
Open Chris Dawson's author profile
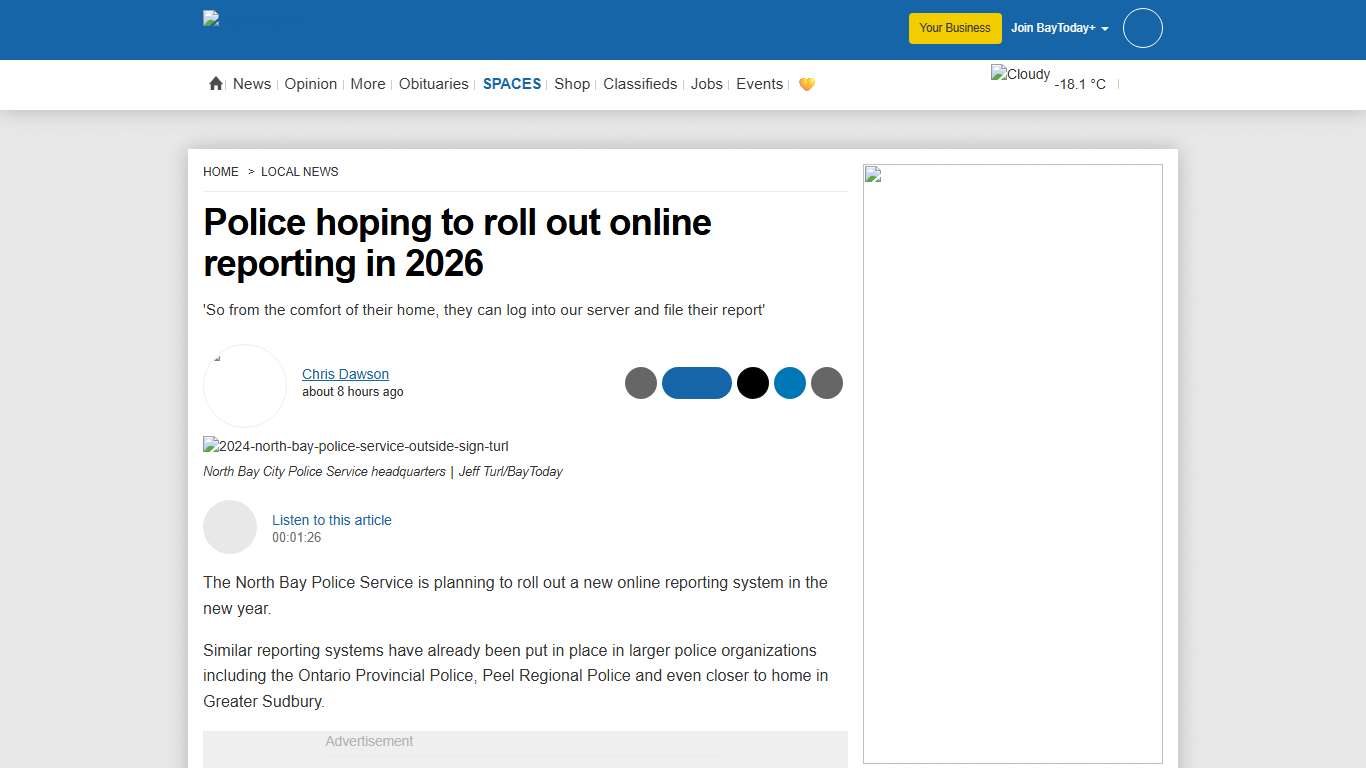tap(345, 374)
